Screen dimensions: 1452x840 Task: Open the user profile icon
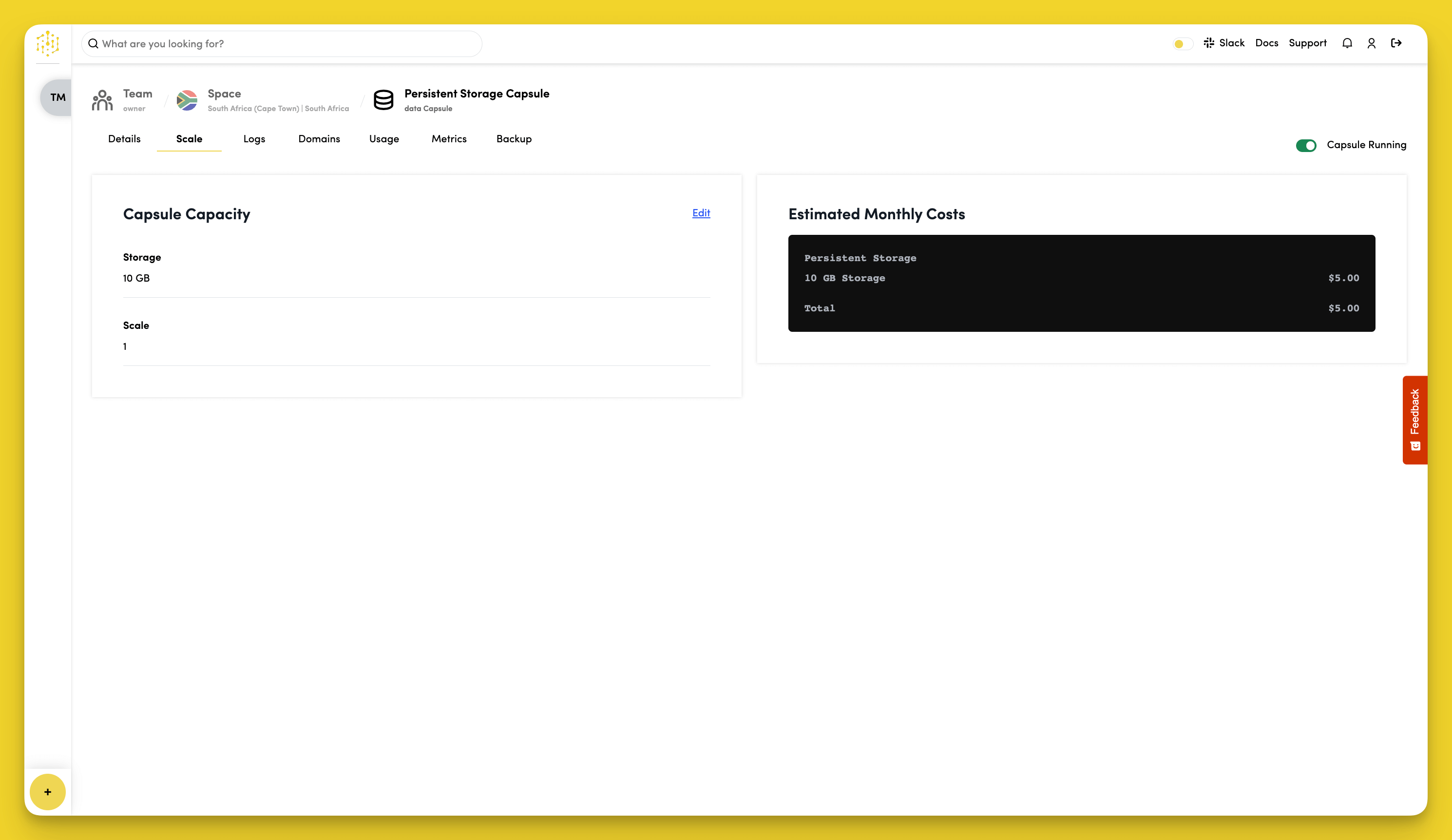click(x=1371, y=43)
